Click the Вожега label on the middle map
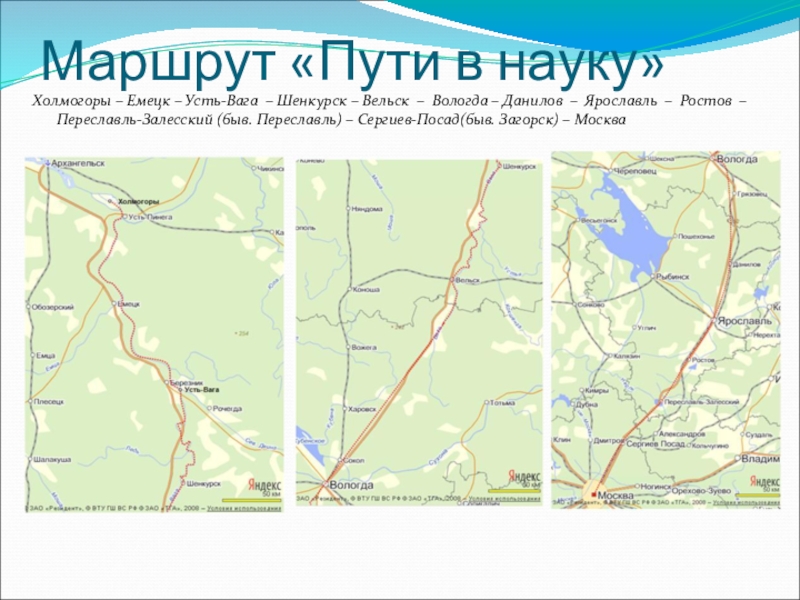800x600 pixels. point(365,347)
